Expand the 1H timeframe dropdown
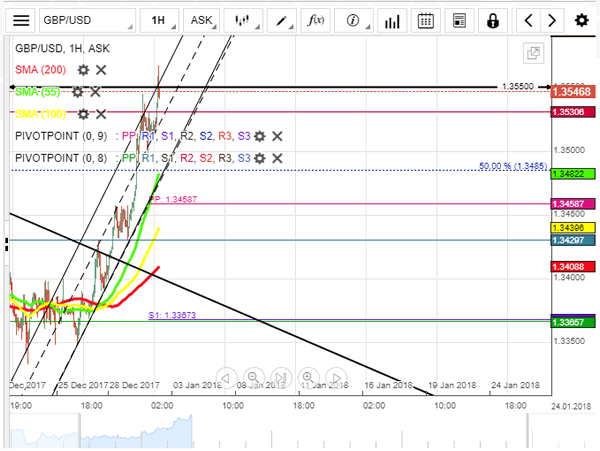Screen dimensions: 600x451 tap(158, 20)
